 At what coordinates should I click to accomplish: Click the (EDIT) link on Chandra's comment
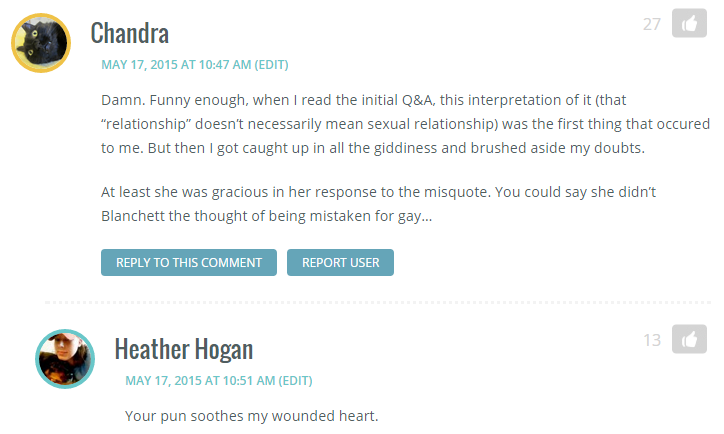(x=272, y=65)
